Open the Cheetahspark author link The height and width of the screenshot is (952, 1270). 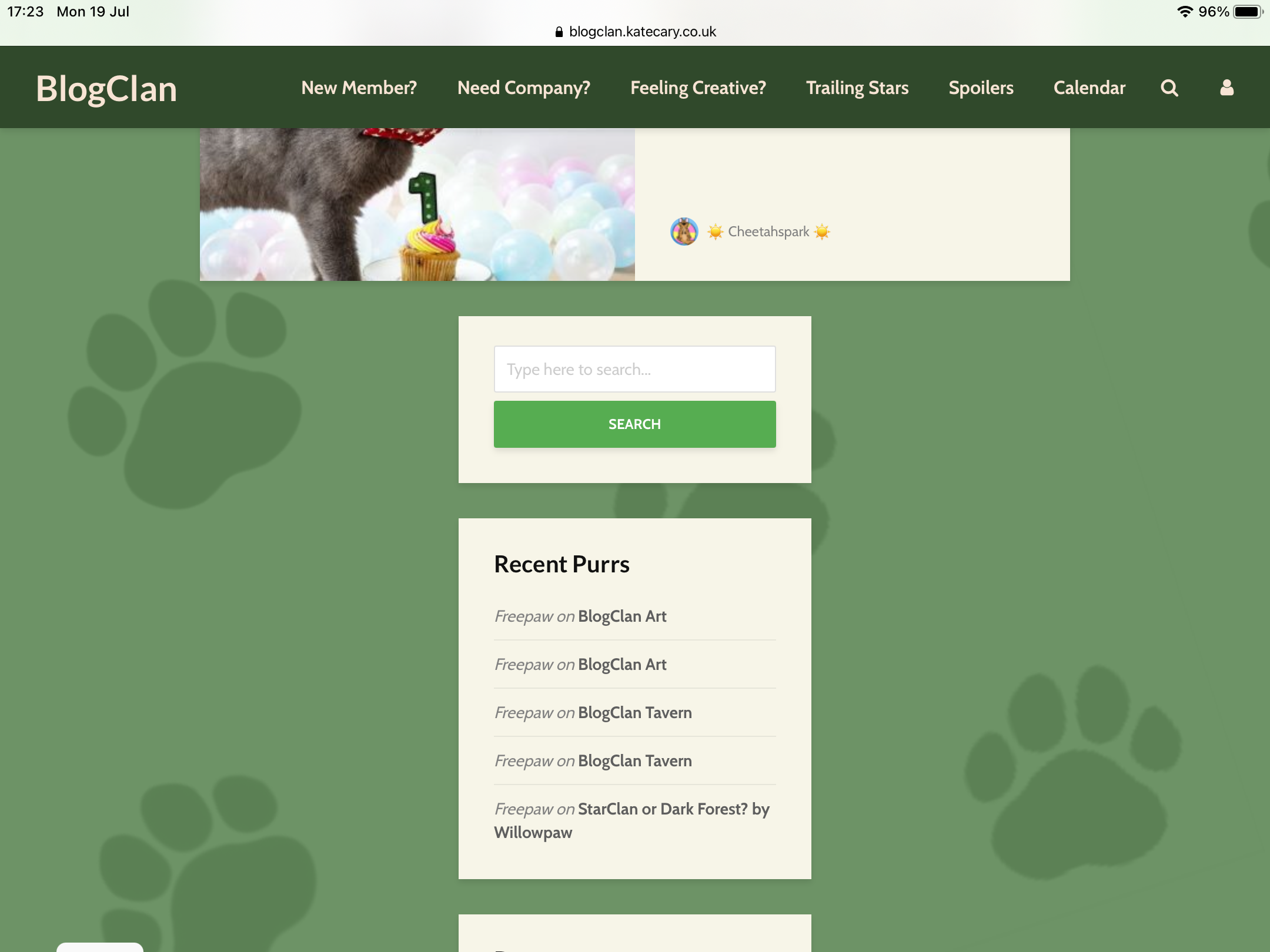(x=768, y=232)
